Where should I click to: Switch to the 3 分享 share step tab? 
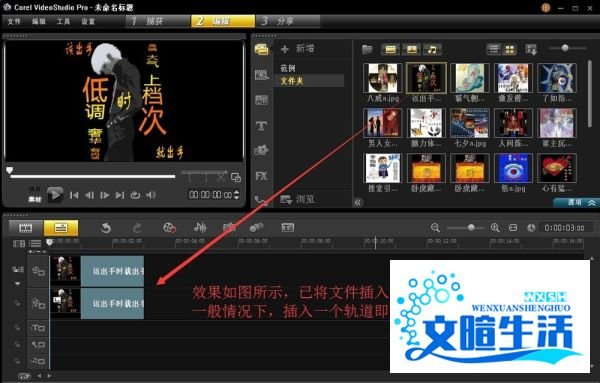[288, 21]
